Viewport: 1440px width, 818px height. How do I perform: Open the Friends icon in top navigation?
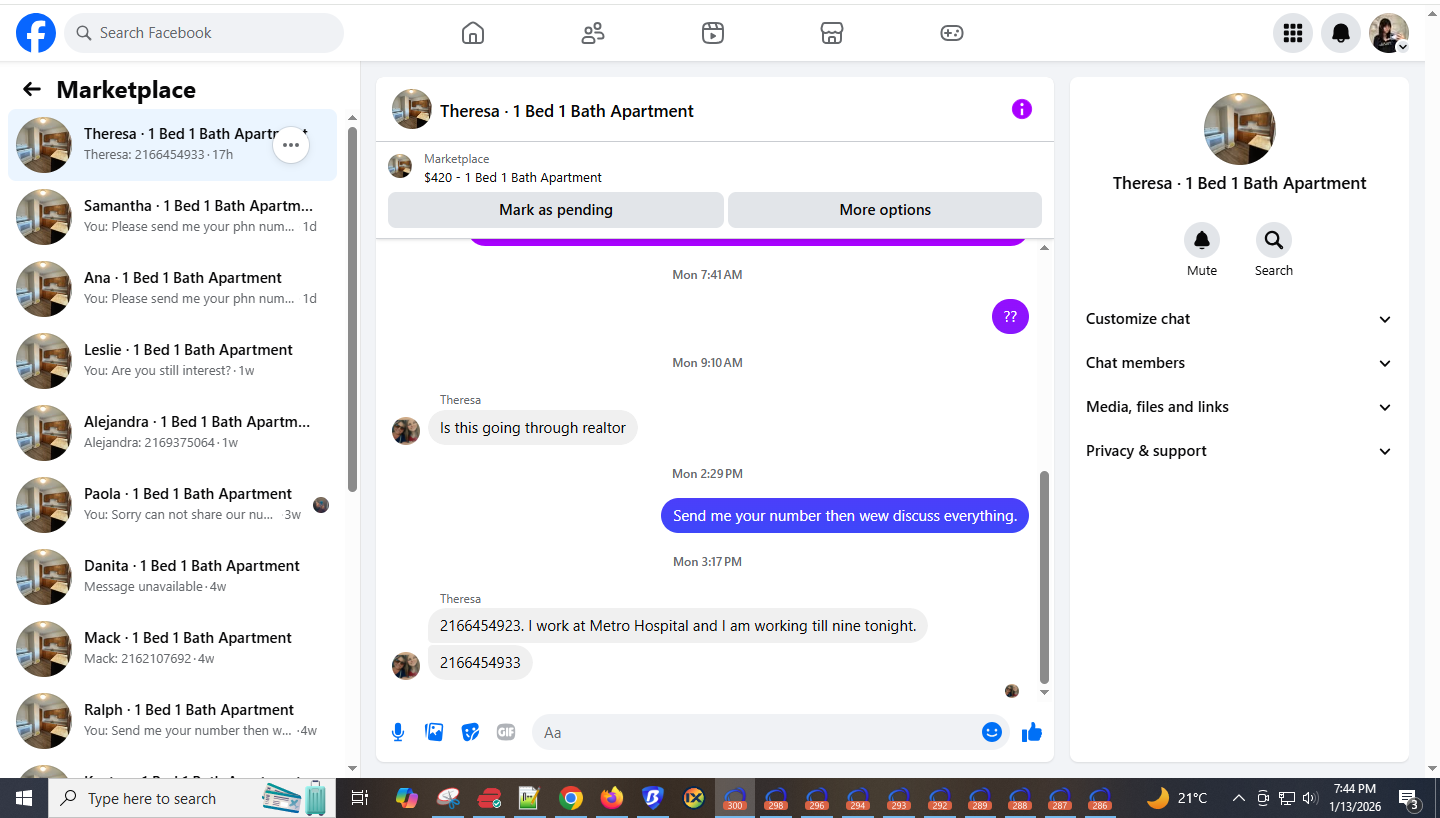tap(593, 33)
